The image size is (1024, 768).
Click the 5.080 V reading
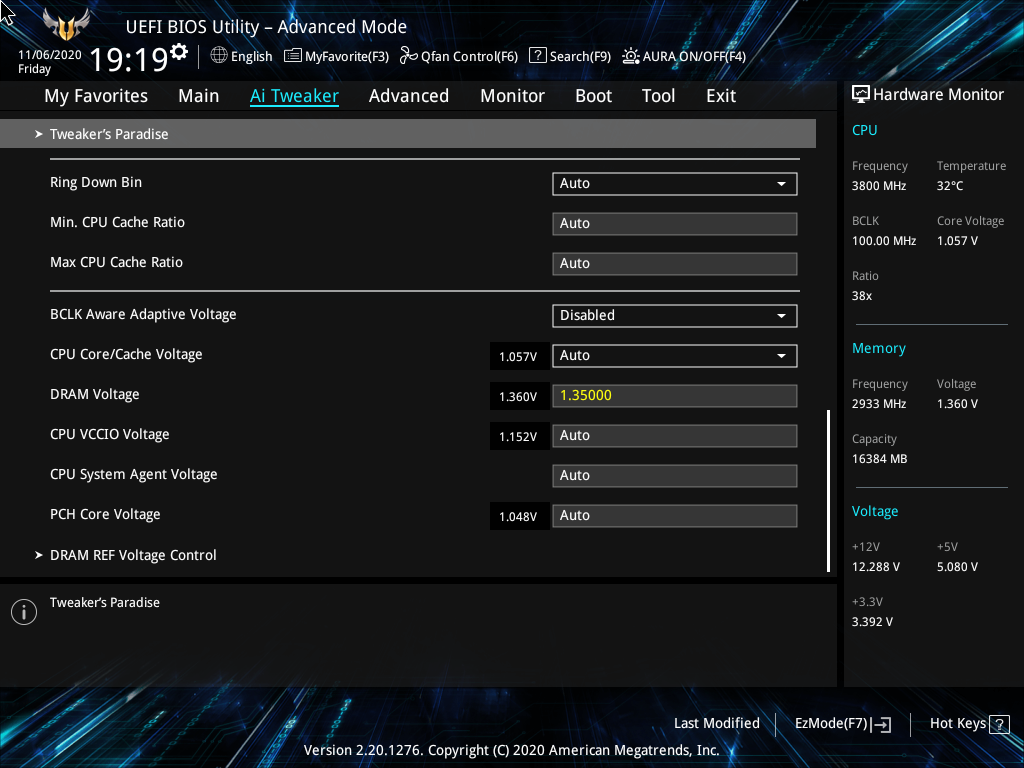(x=957, y=567)
